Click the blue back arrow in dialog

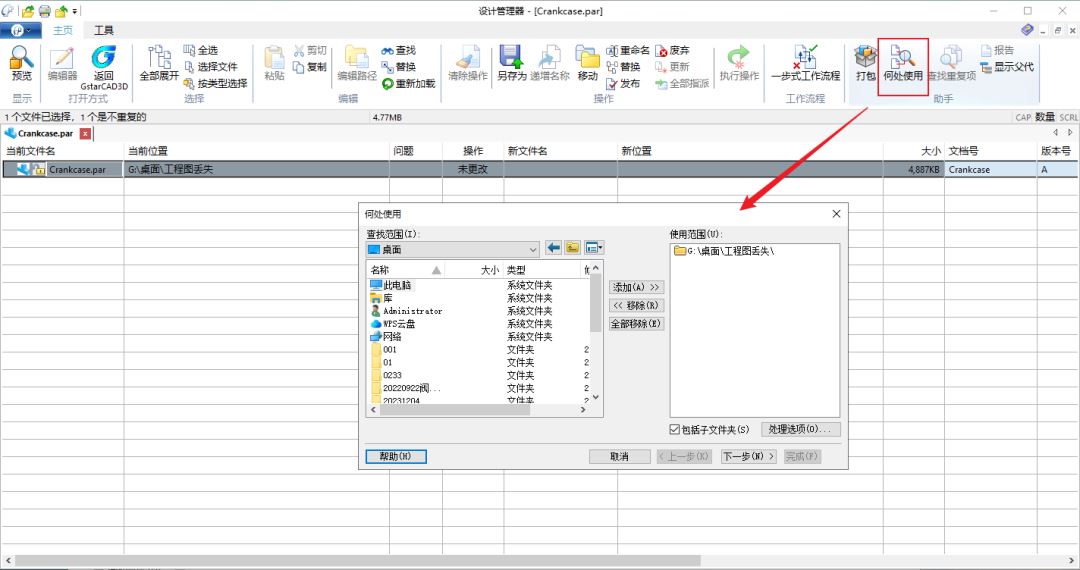click(x=554, y=248)
